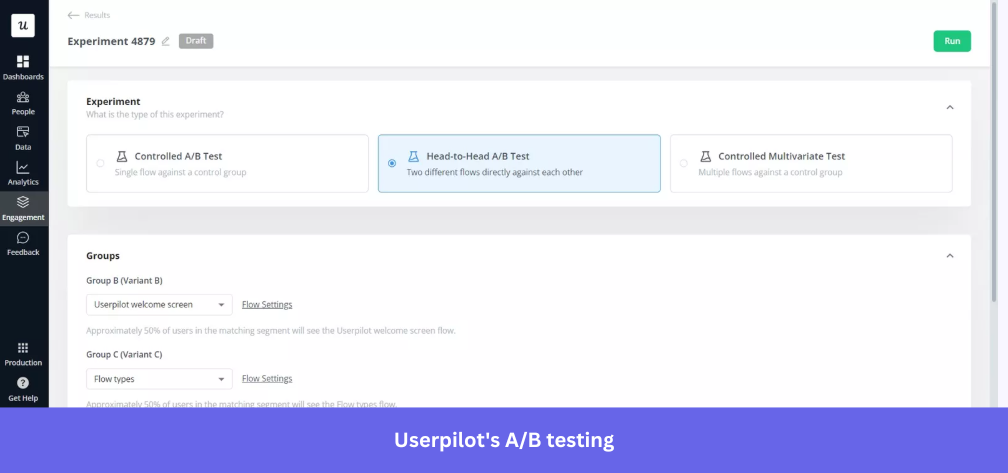The width and height of the screenshot is (1008, 473).
Task: Click 'Multiple flows against a control group' text
Action: [x=770, y=172]
